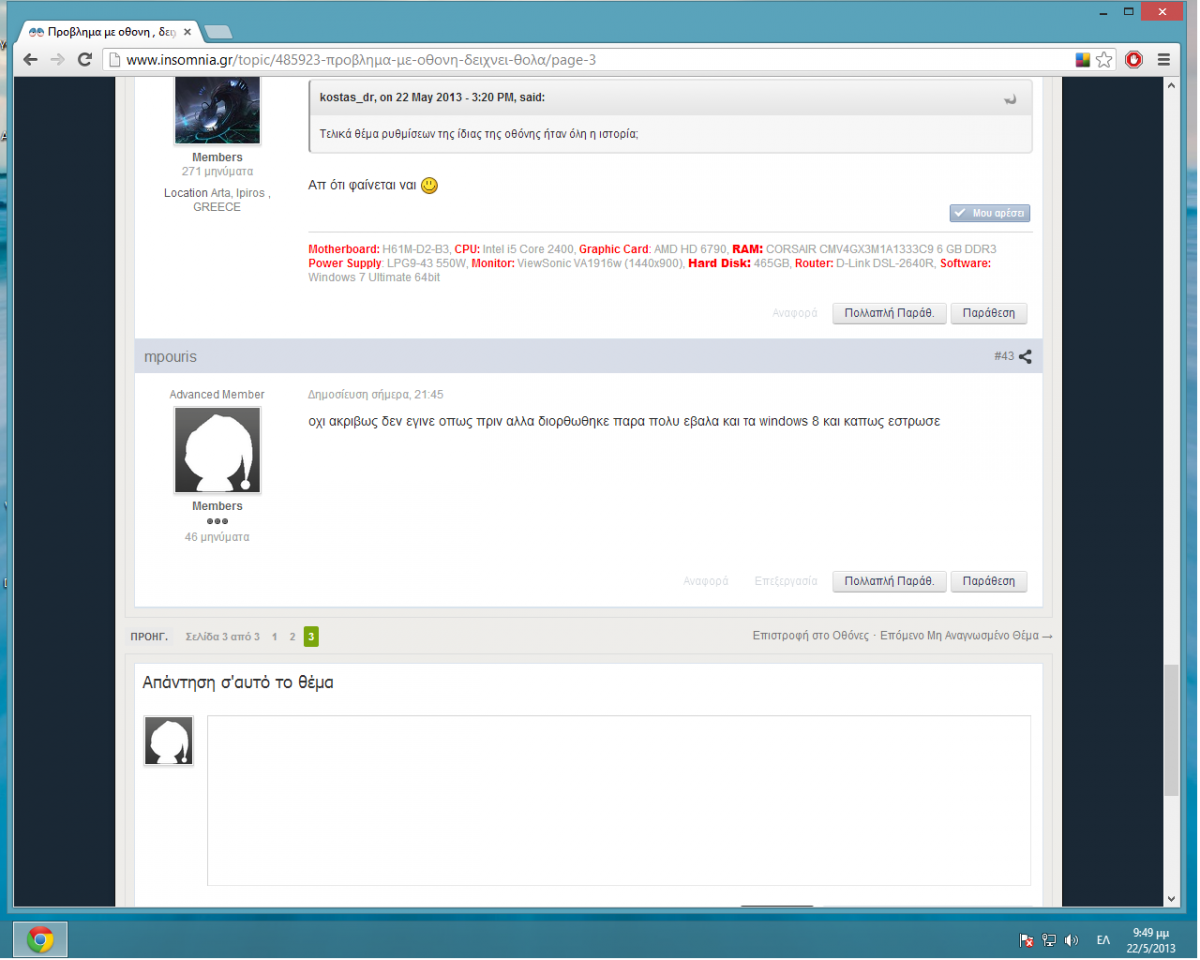Click Αναφορά link in mpouris post
This screenshot has width=1200, height=960.
(706, 581)
